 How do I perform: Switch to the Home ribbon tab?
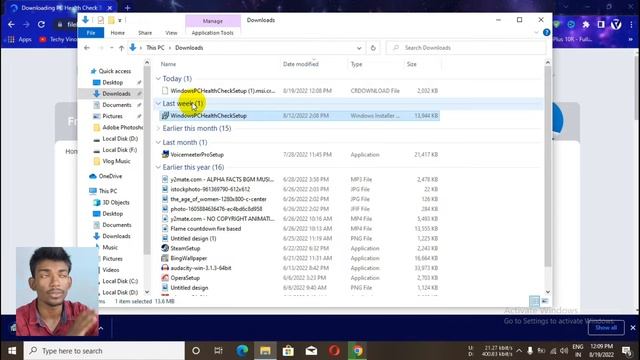(118, 33)
